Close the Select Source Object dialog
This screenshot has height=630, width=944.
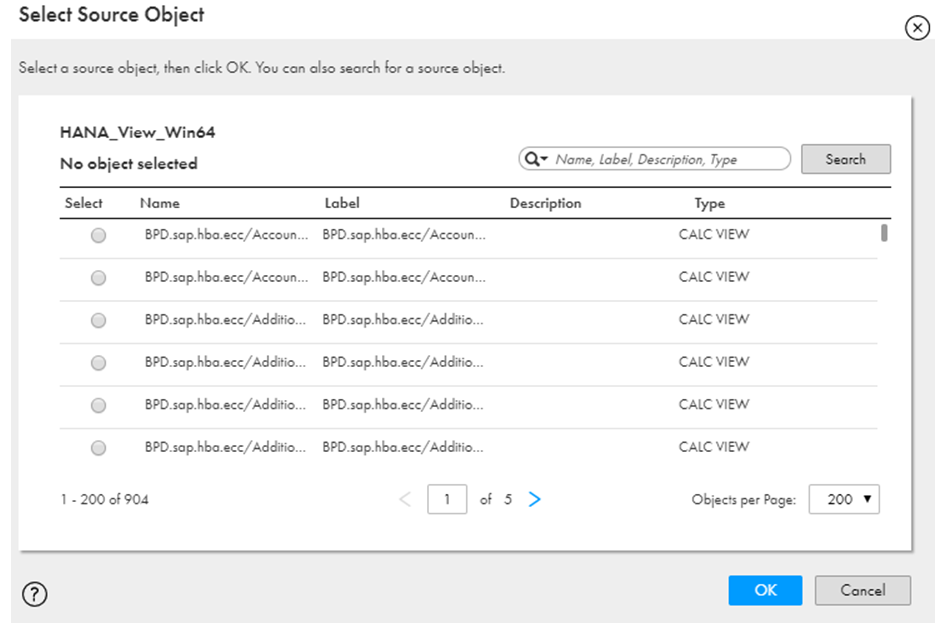[x=917, y=28]
